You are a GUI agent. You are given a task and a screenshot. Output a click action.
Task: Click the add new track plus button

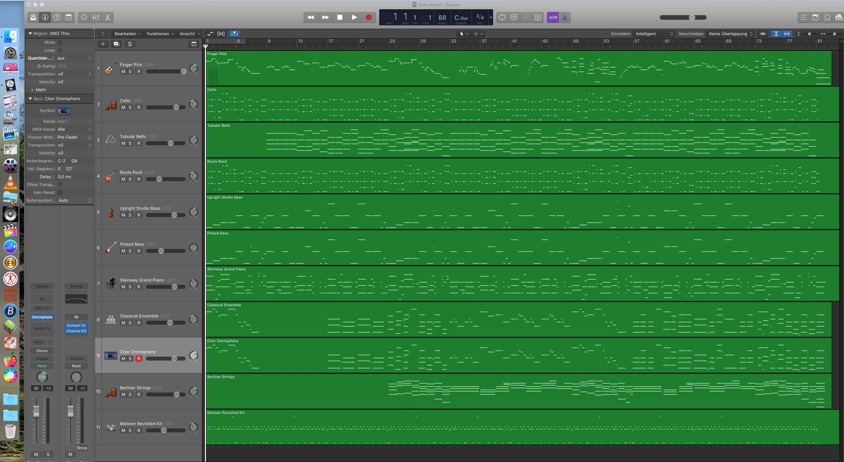[103, 44]
